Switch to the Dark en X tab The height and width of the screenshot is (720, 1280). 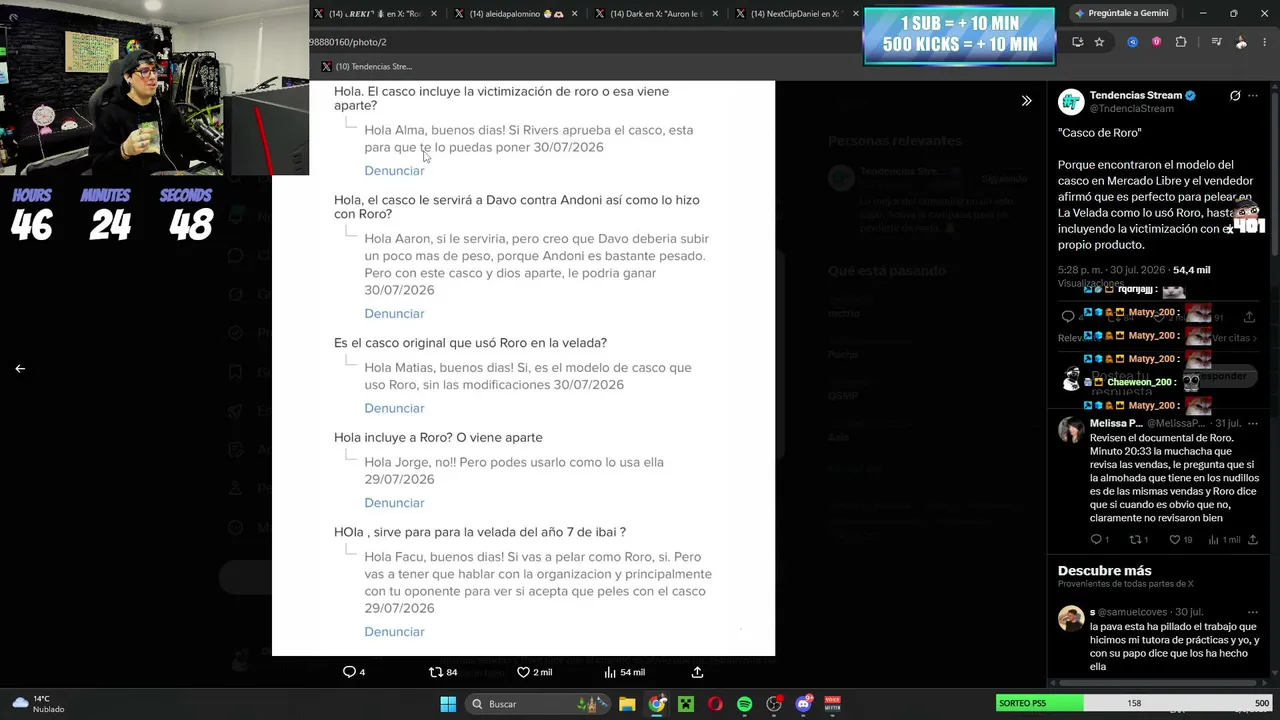[657, 14]
